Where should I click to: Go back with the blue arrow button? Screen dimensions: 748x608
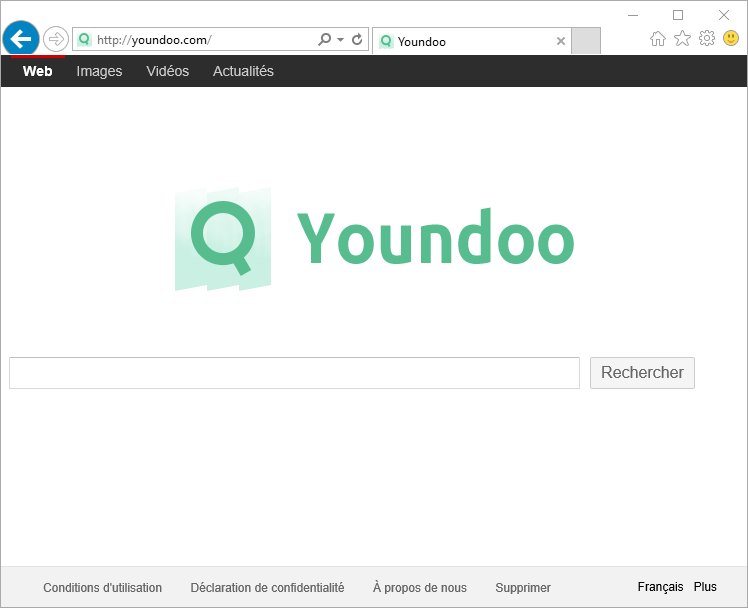click(x=21, y=39)
